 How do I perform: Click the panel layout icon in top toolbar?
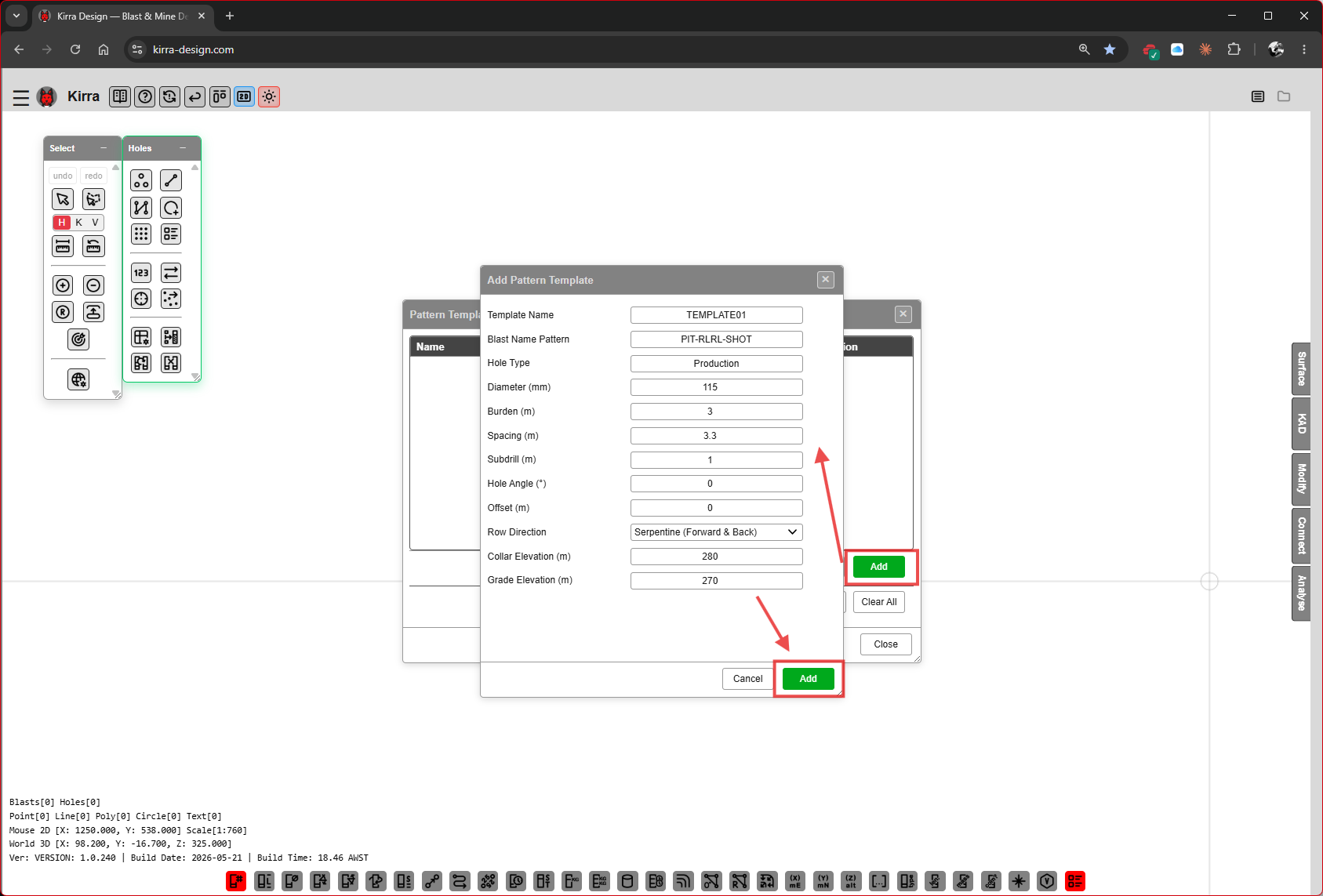point(220,96)
